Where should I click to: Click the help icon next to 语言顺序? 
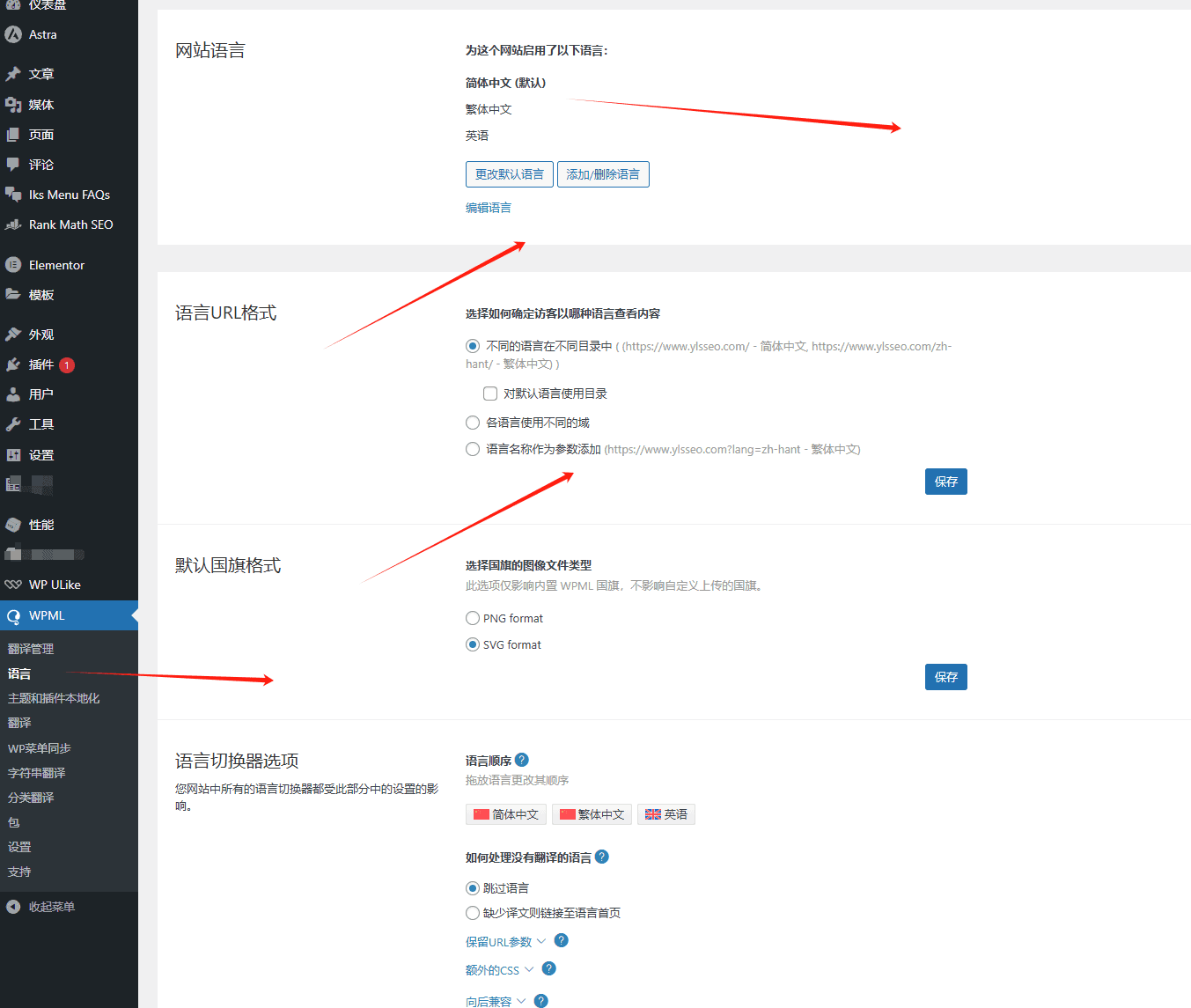[522, 760]
